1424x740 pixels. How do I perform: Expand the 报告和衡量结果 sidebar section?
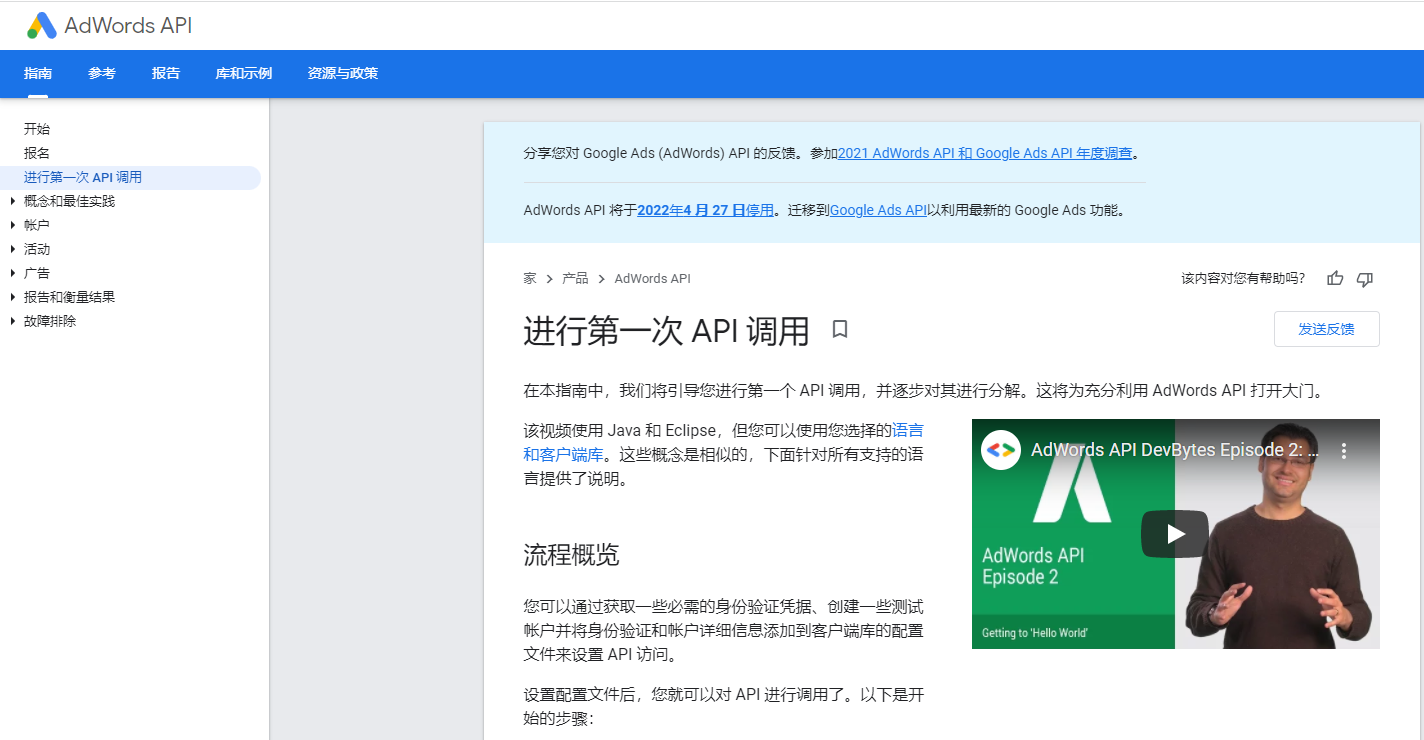(13, 297)
